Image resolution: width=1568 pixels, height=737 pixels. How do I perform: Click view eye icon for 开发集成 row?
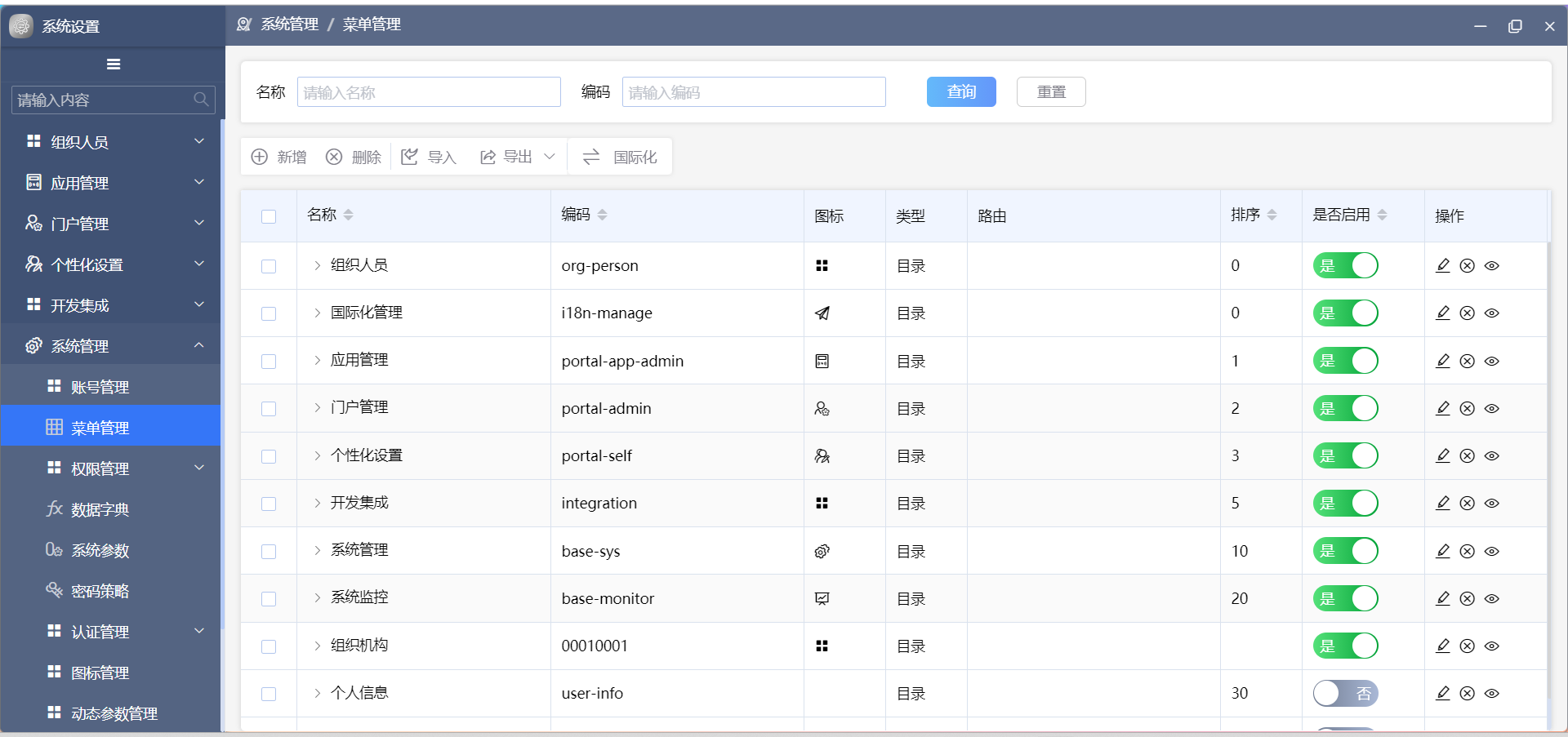coord(1492,503)
